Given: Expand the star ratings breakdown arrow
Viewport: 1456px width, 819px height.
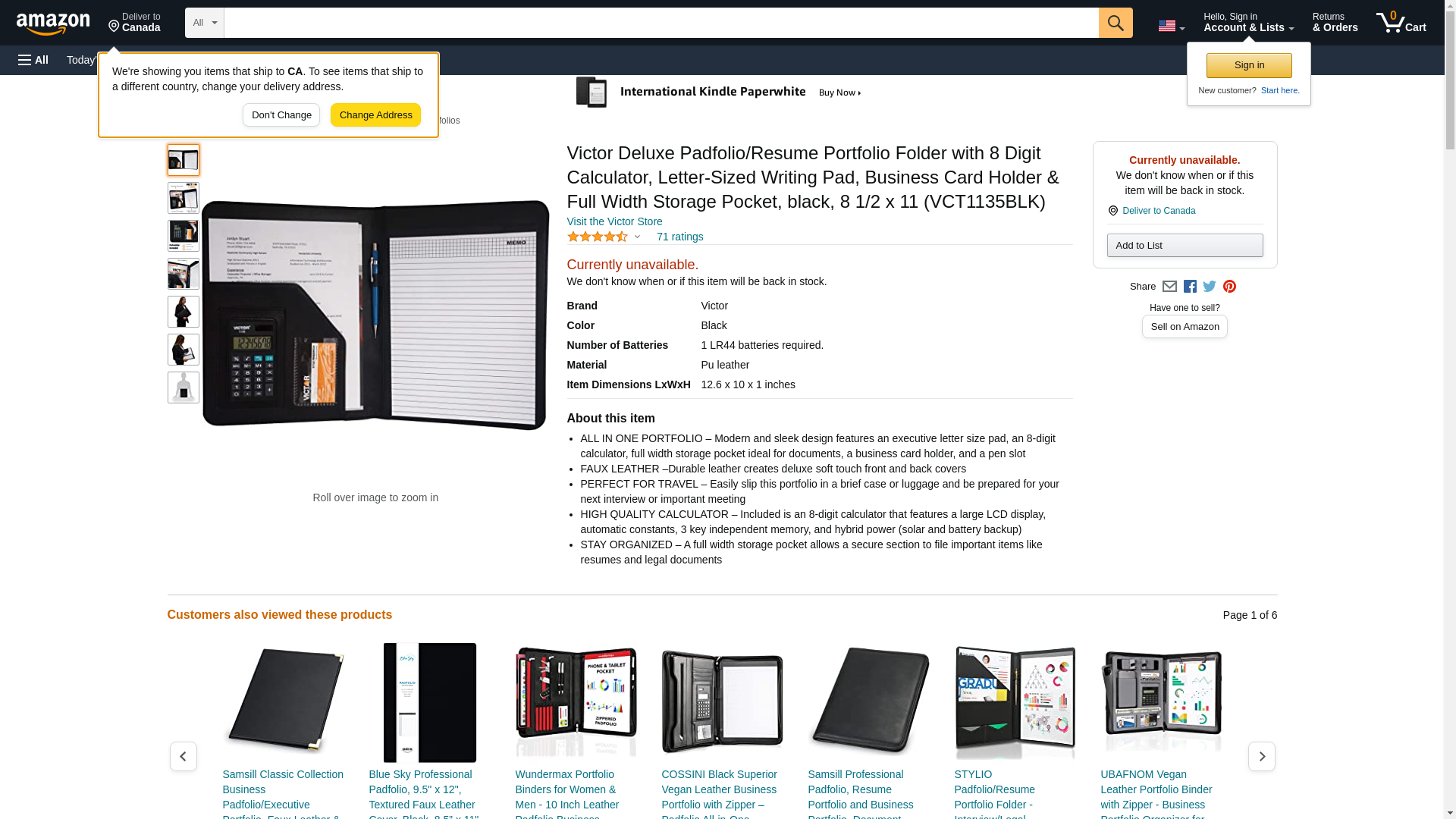Looking at the screenshot, I should [x=637, y=237].
